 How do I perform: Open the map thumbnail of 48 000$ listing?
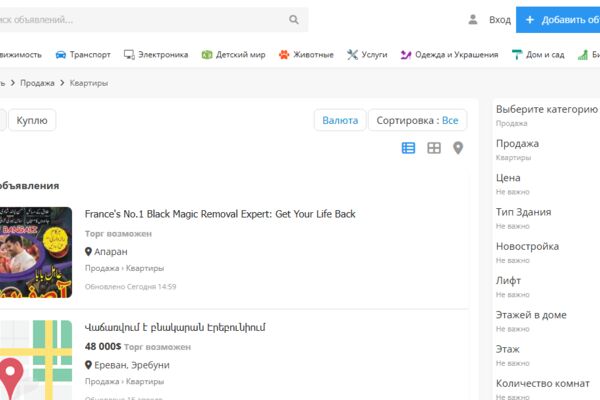click(36, 360)
